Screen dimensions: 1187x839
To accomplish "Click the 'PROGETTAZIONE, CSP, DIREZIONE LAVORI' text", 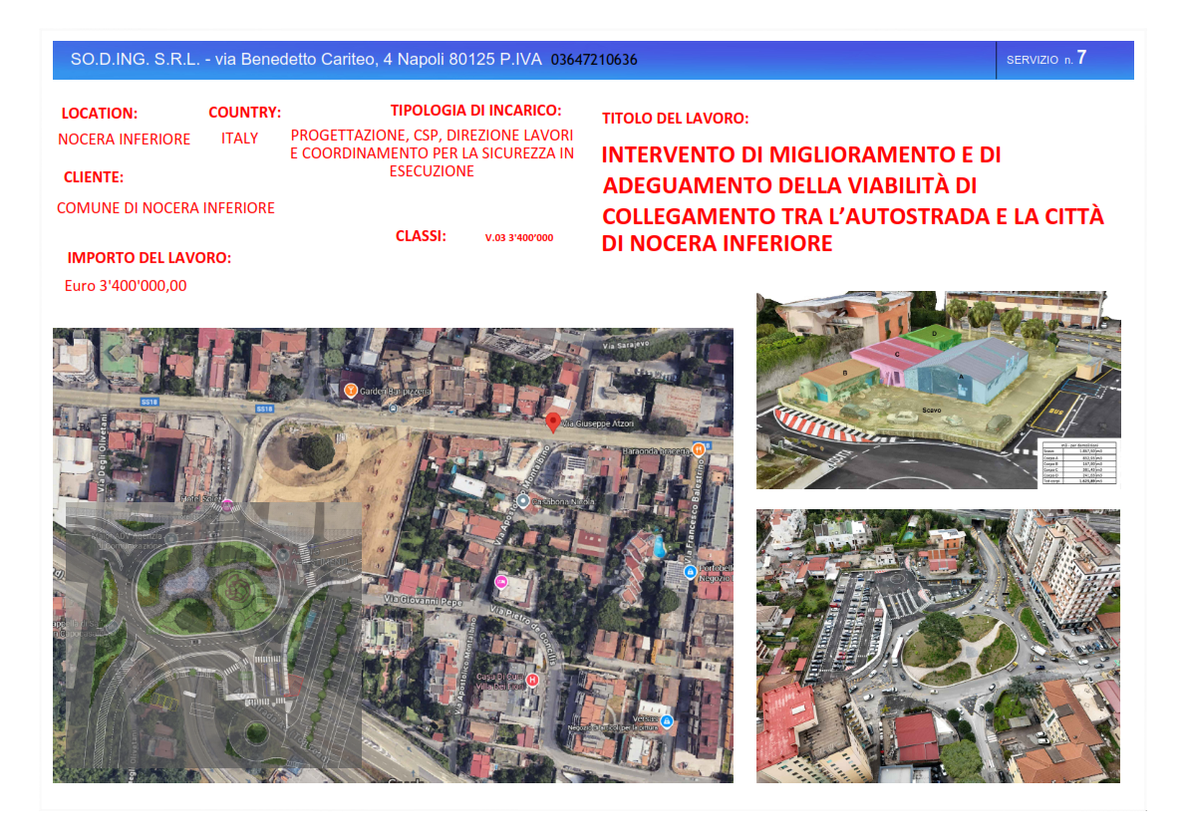I will 431,136.
